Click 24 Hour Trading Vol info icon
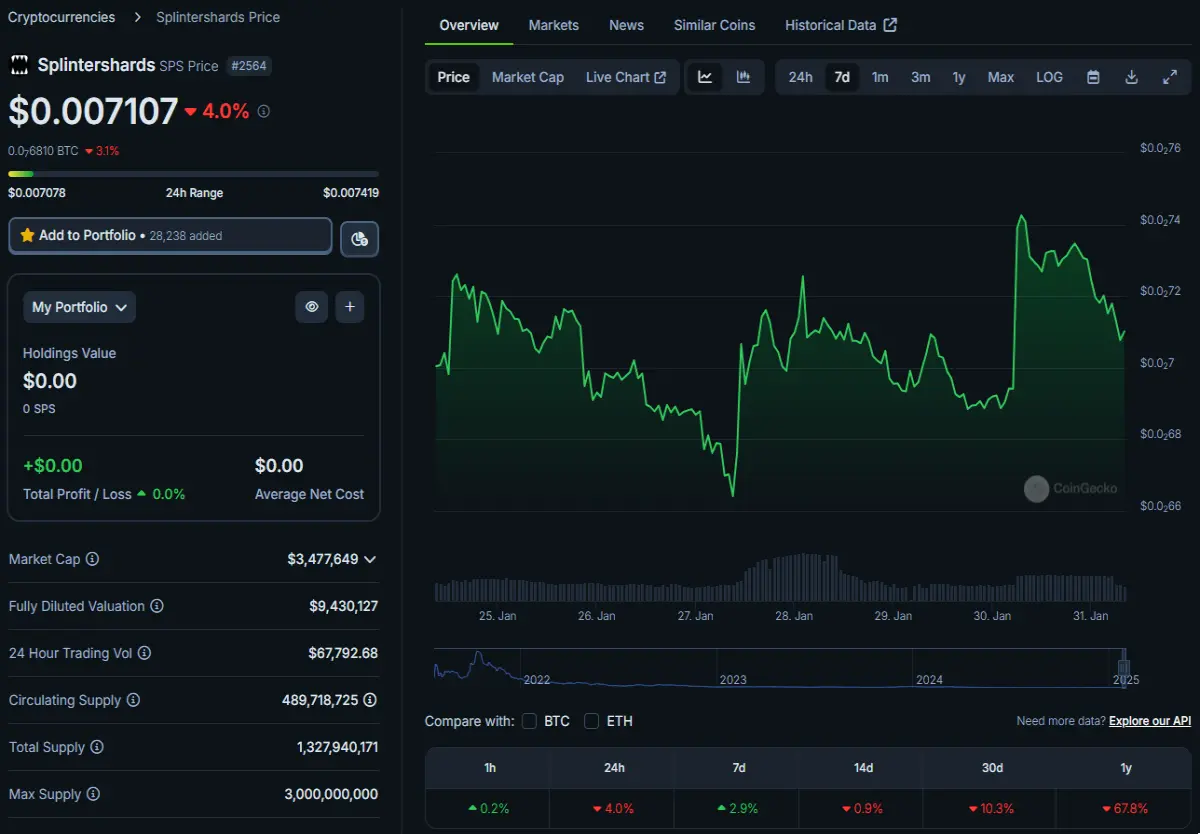 click(x=144, y=653)
